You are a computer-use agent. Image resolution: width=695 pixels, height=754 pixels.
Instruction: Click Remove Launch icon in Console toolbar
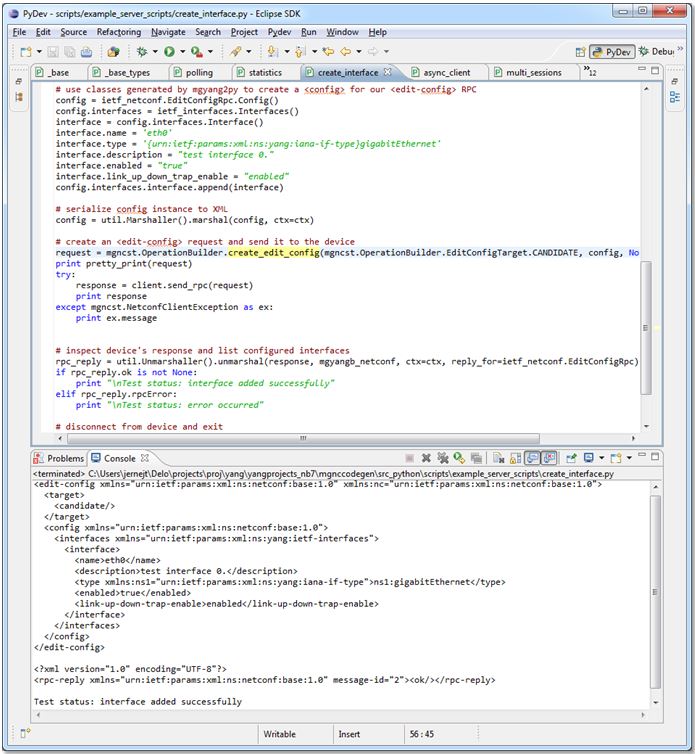coord(426,458)
